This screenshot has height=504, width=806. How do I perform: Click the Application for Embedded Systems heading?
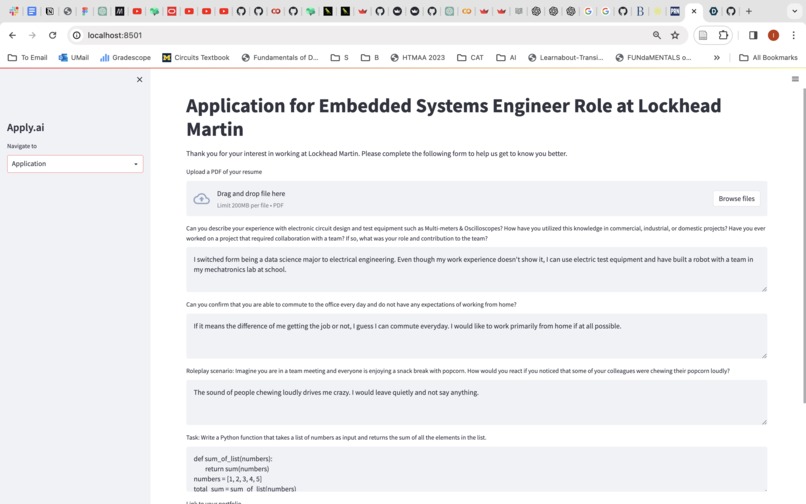(453, 117)
